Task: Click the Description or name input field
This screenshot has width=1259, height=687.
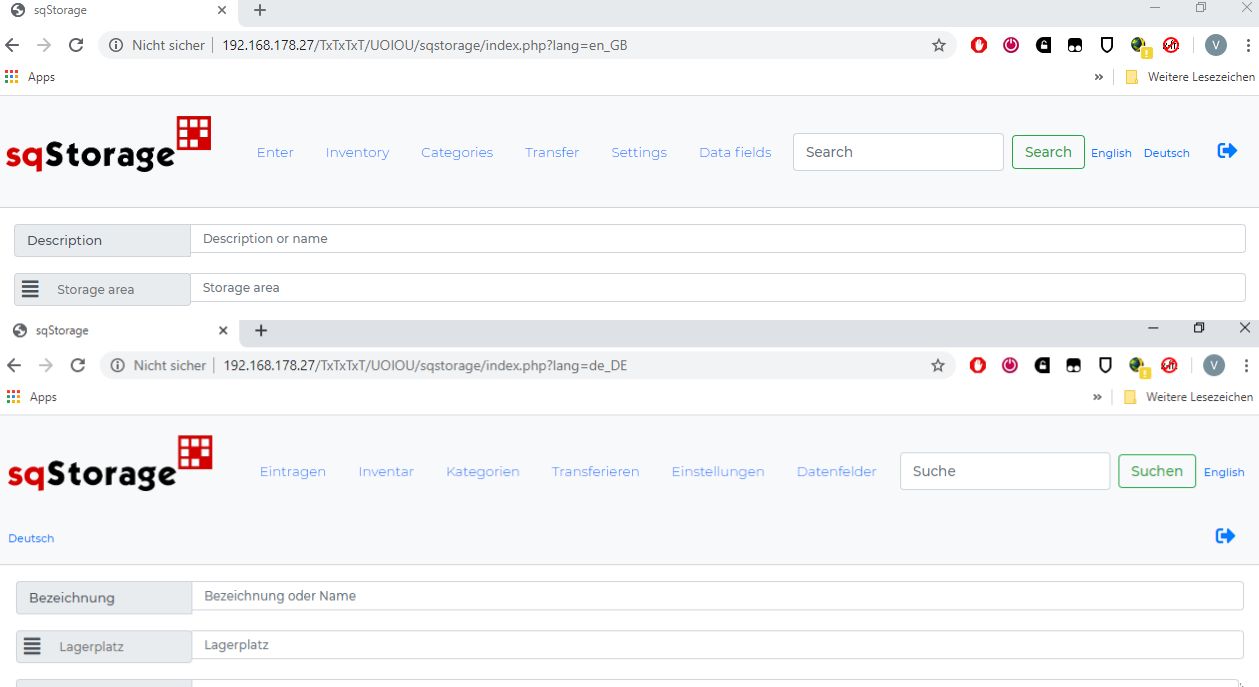Action: click(717, 239)
